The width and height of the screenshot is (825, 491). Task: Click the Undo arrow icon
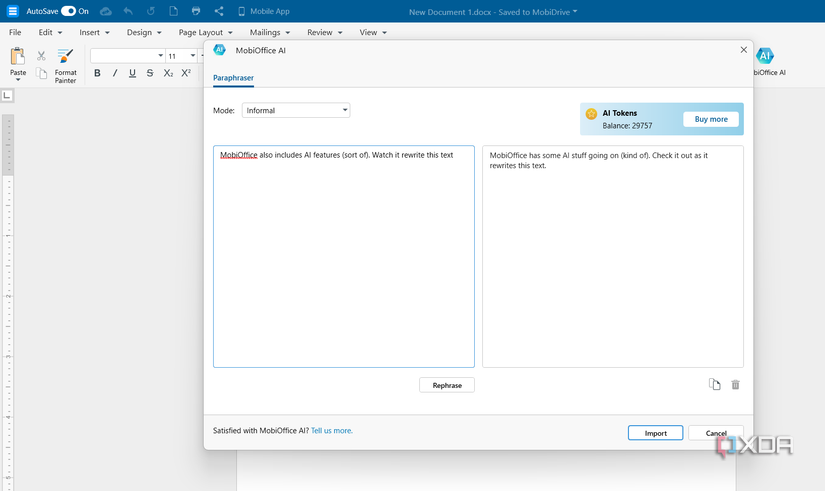point(128,11)
